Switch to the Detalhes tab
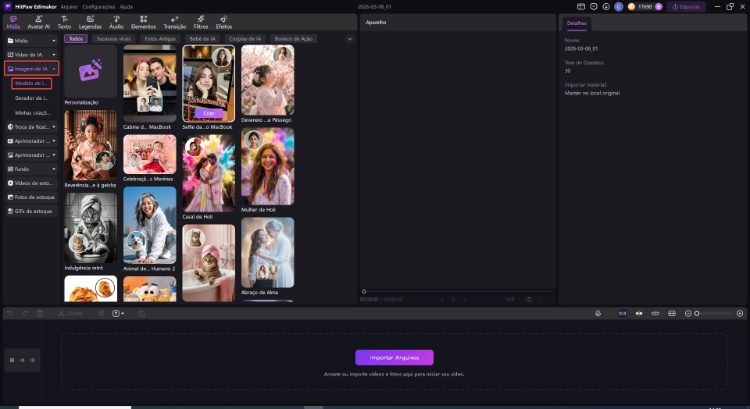Image resolution: width=750 pixels, height=409 pixels. tap(576, 23)
